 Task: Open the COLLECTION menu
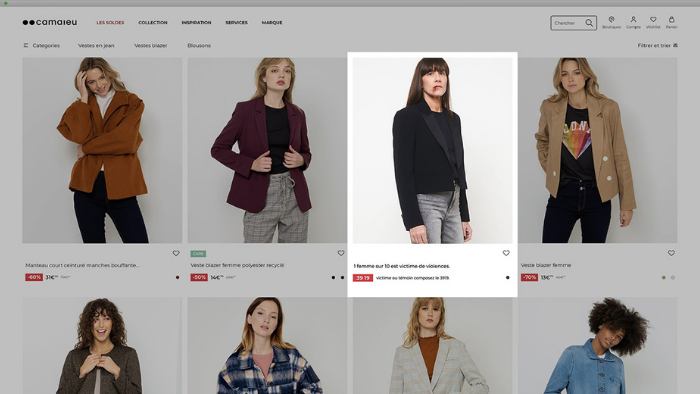[153, 22]
